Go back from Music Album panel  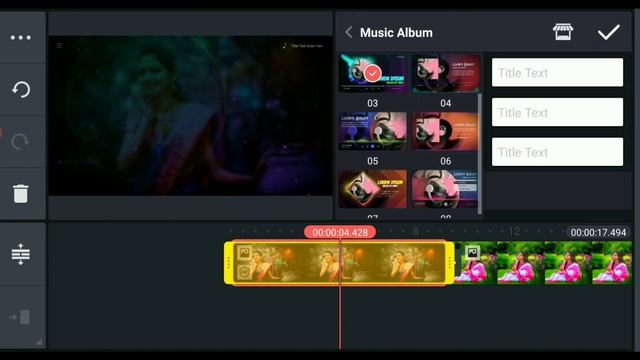click(349, 32)
